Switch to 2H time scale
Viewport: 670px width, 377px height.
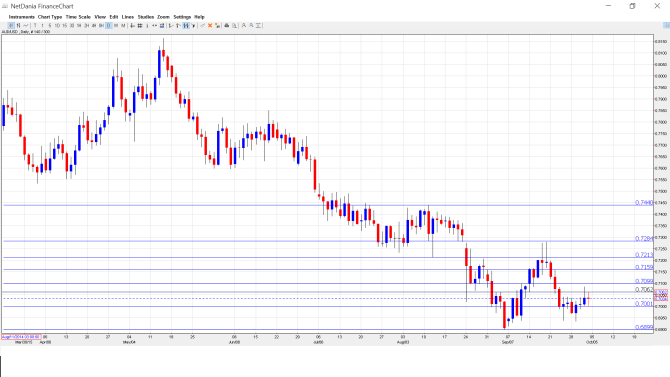[x=86, y=26]
